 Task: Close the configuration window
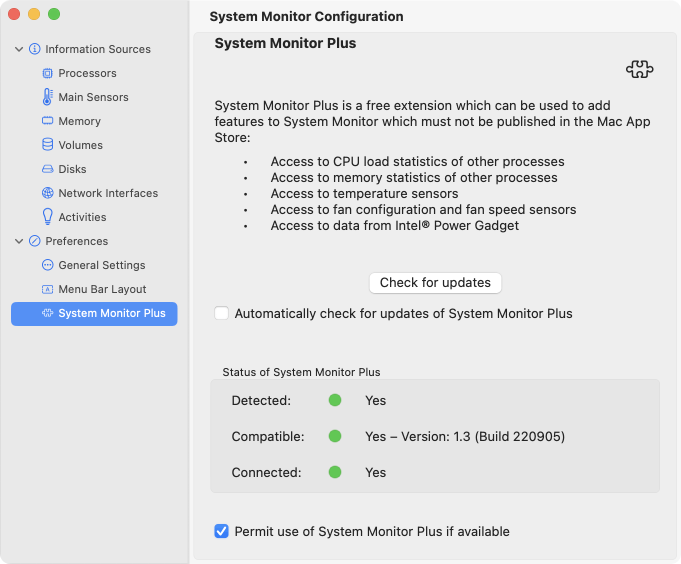[14, 14]
